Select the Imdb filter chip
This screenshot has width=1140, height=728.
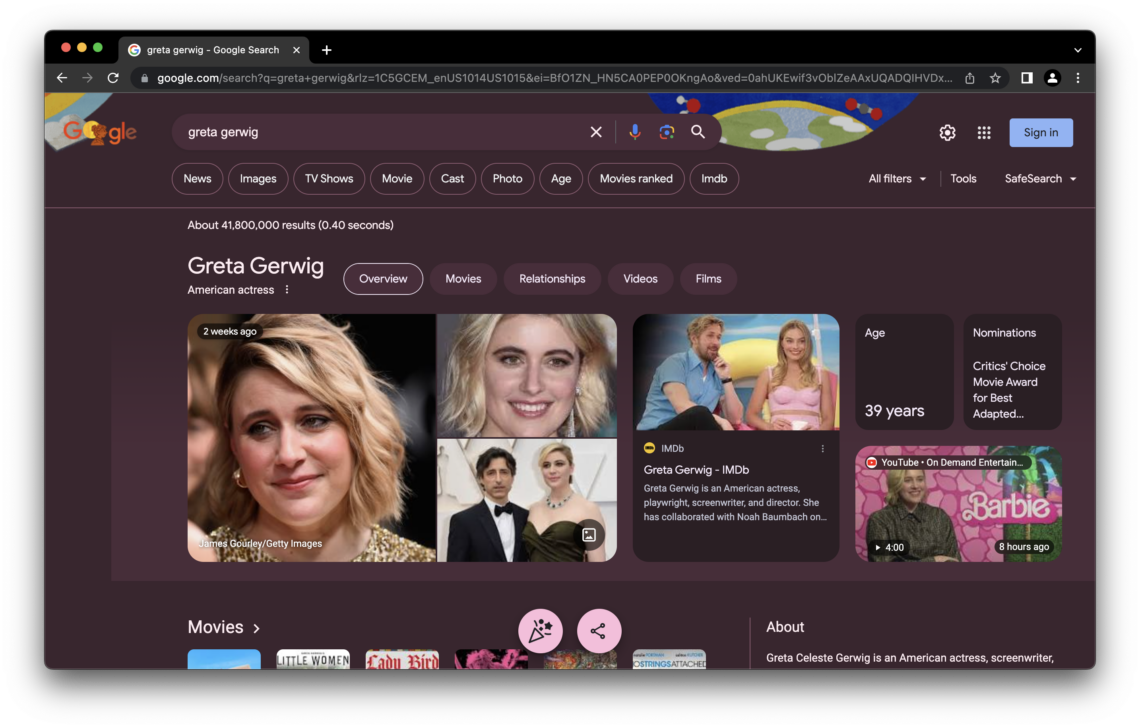tap(714, 179)
